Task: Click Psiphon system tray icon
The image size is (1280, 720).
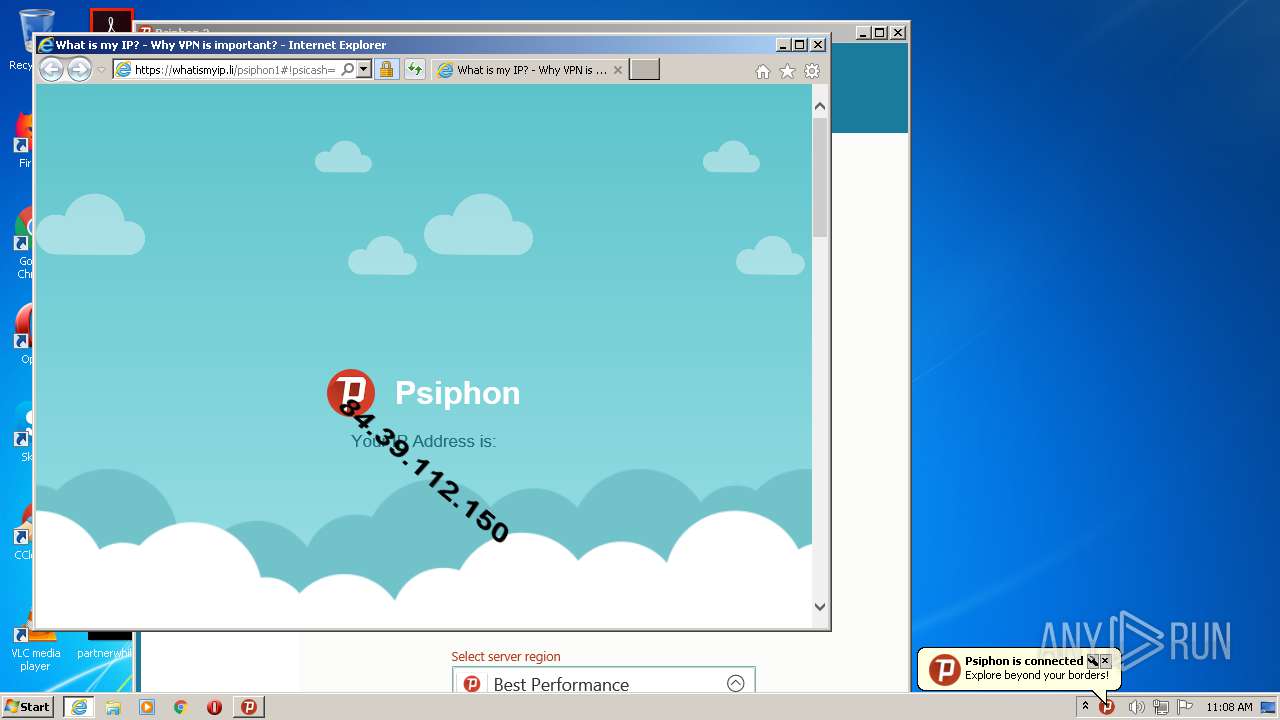Action: click(1107, 707)
